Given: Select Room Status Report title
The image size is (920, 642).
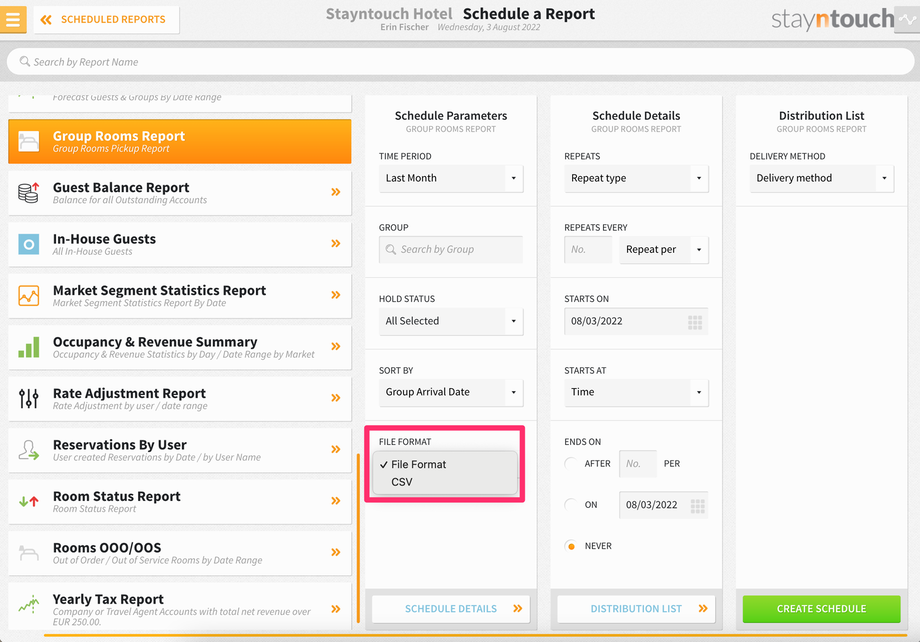Looking at the screenshot, I should coord(117,496).
